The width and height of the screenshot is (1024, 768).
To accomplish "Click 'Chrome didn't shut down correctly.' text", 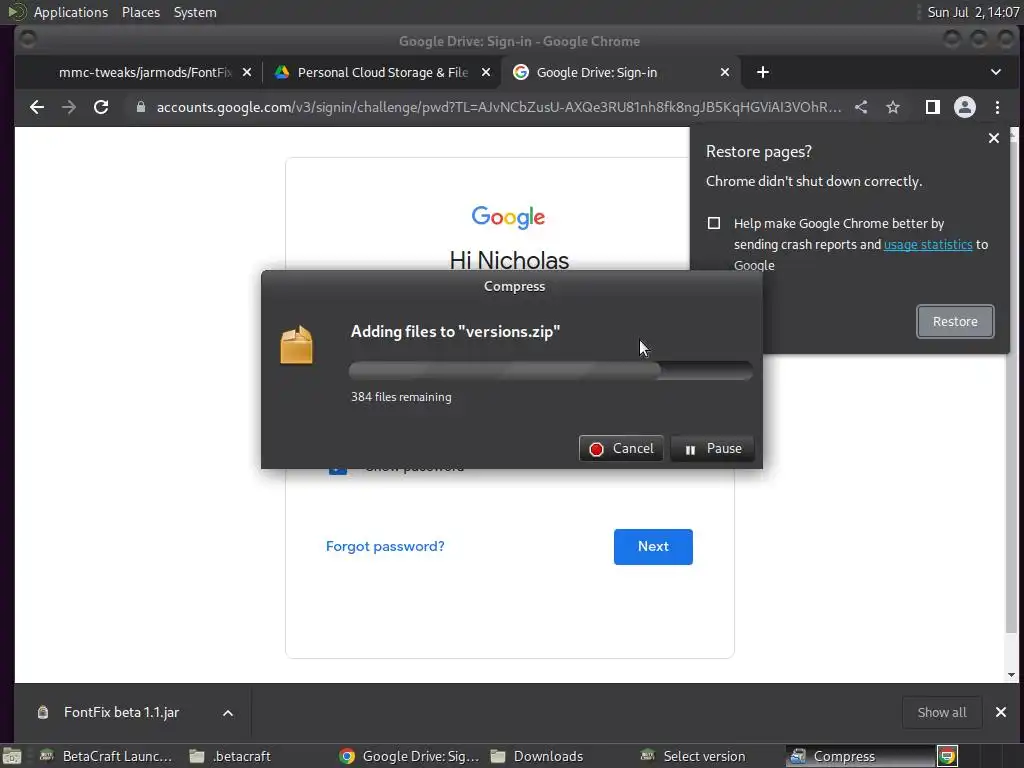I will click(x=814, y=182).
